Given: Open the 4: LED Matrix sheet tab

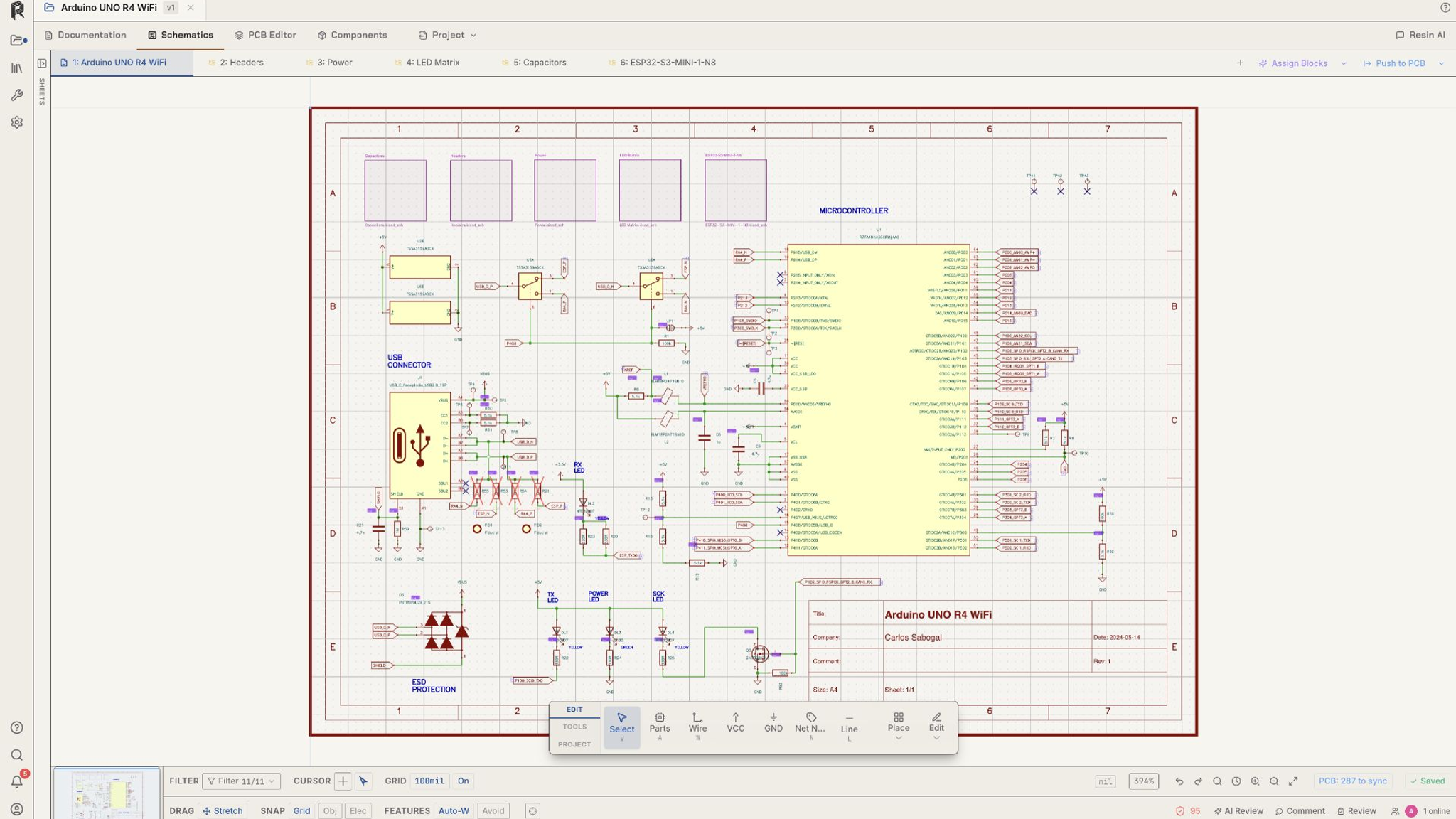Looking at the screenshot, I should click(427, 63).
